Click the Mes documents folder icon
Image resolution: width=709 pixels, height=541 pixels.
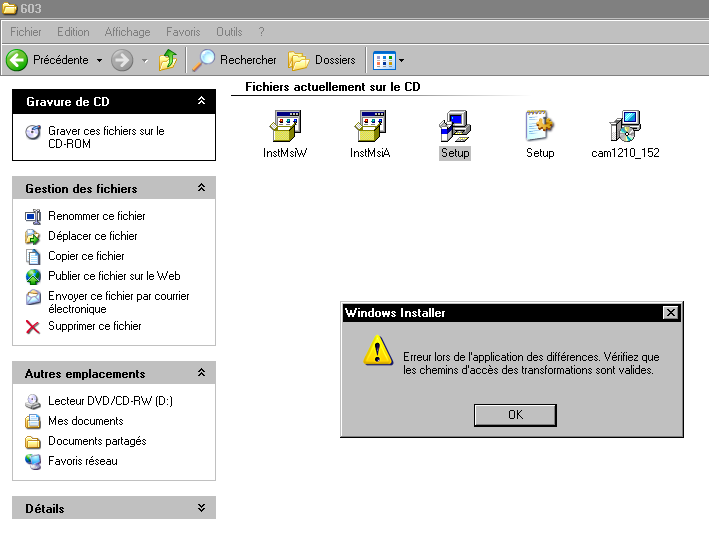pos(33,421)
